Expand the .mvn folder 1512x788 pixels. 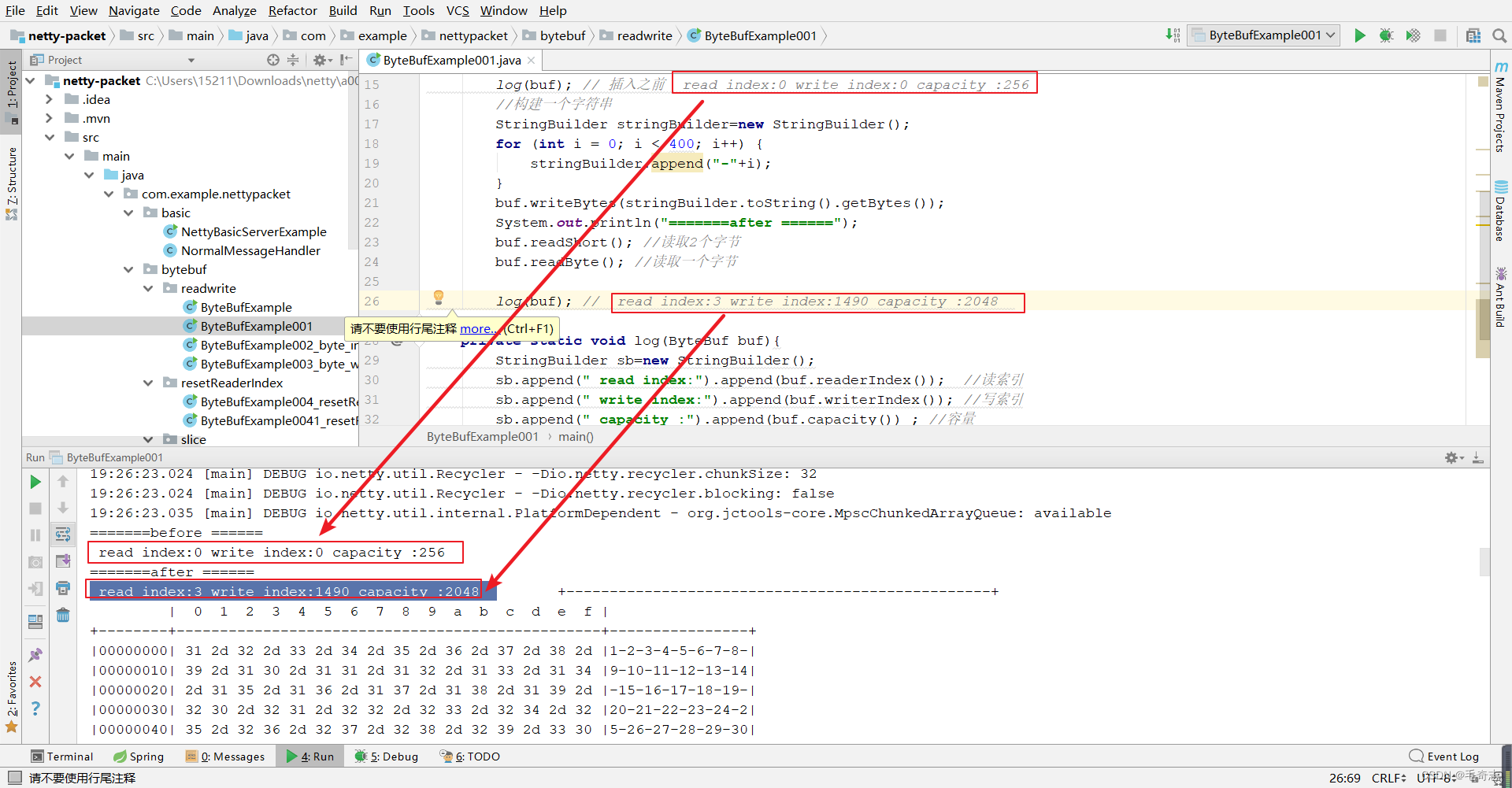49,118
